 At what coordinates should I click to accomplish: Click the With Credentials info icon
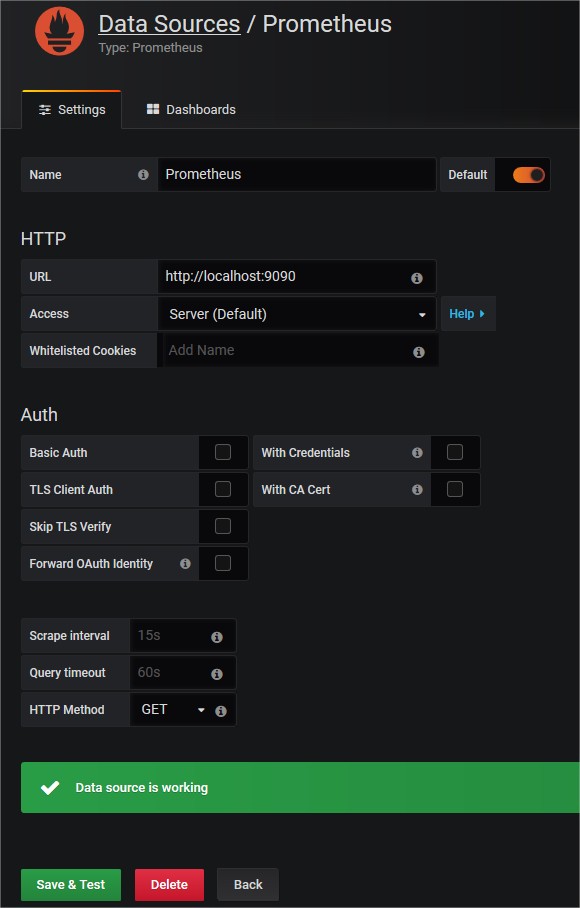417,453
